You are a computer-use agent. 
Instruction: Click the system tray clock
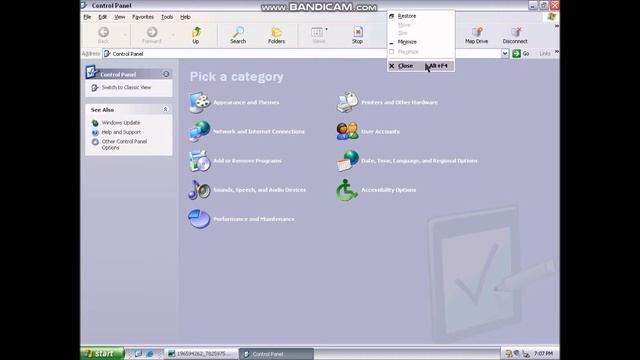tap(543, 353)
